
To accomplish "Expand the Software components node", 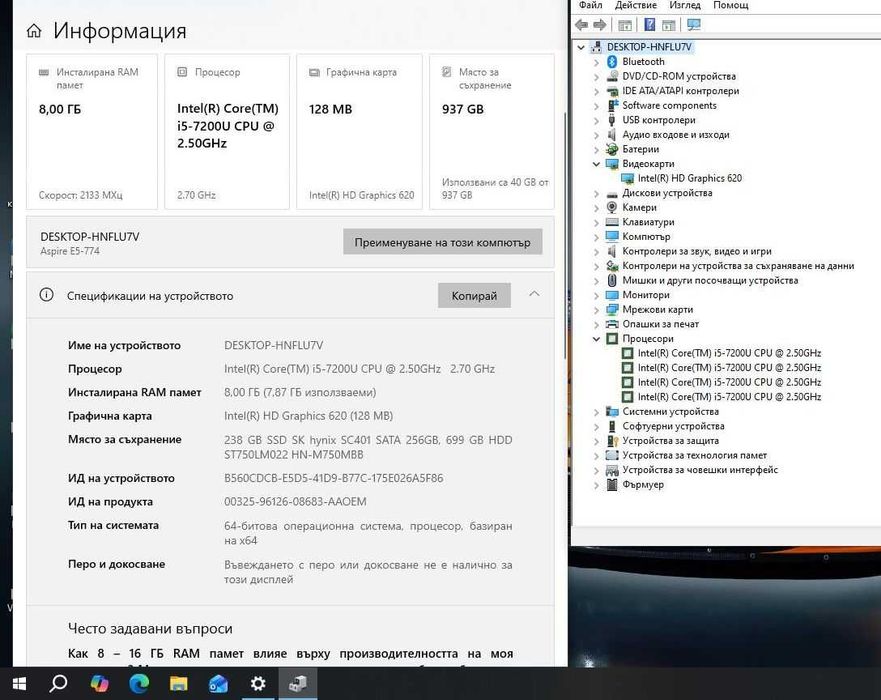I will (597, 106).
